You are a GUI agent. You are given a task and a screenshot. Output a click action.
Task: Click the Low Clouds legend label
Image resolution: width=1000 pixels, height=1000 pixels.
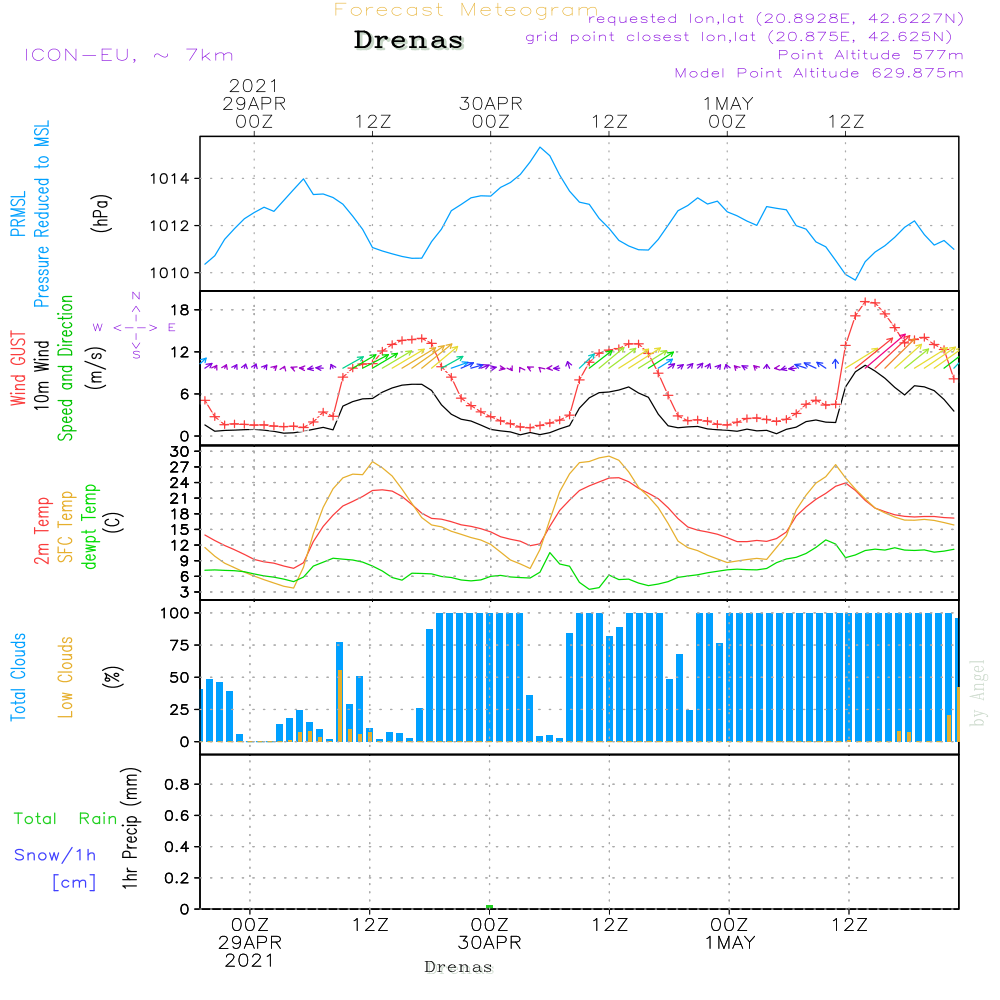pos(65,677)
